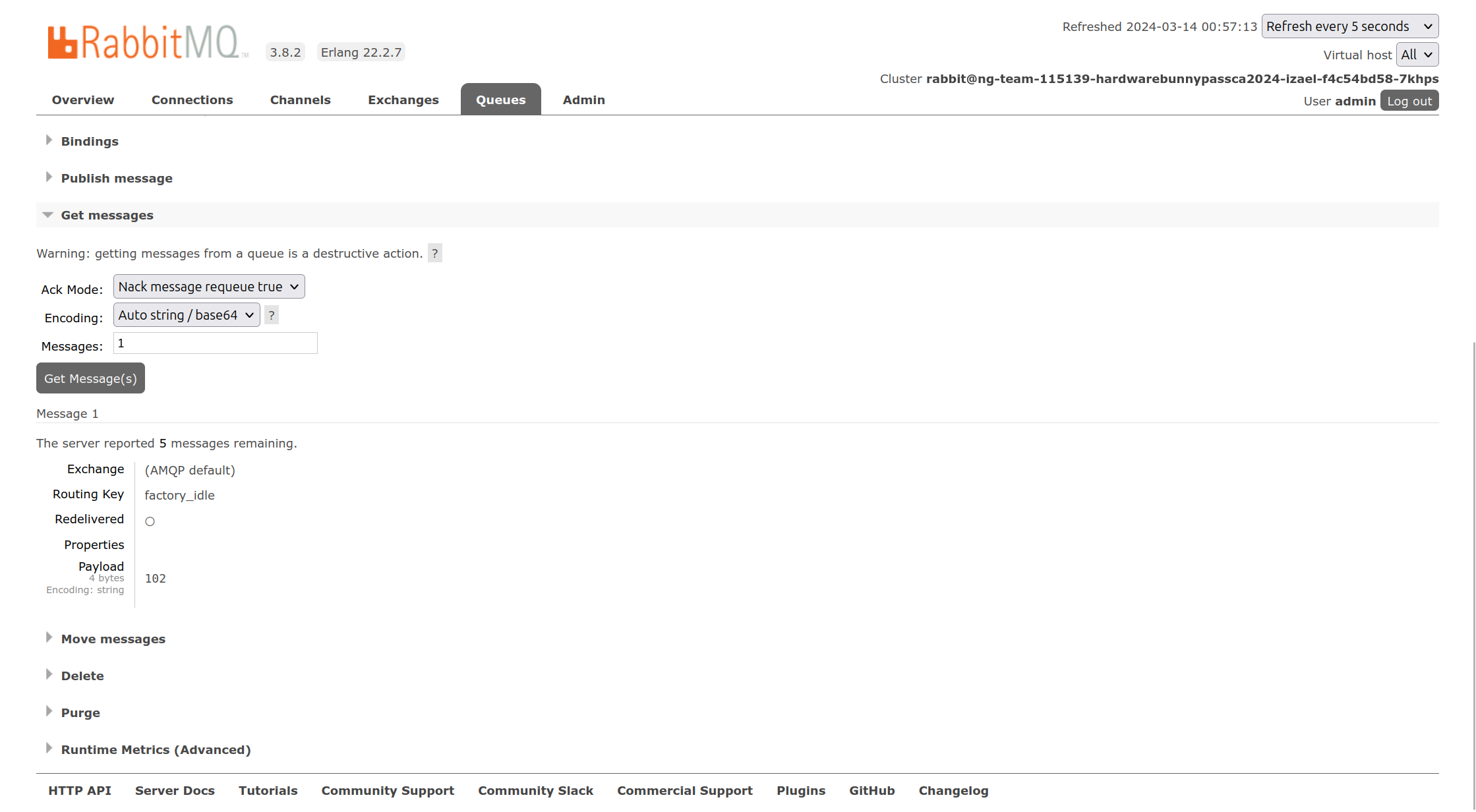Viewport: 1476px width, 812px height.
Task: Open the help icon next to Encoding
Action: point(272,315)
